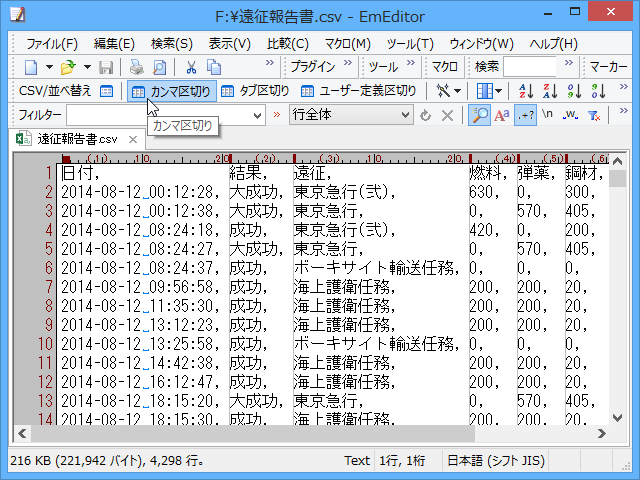This screenshot has height=480, width=640.
Task: Click the vertical scroll up arrow
Action: (x=618, y=162)
